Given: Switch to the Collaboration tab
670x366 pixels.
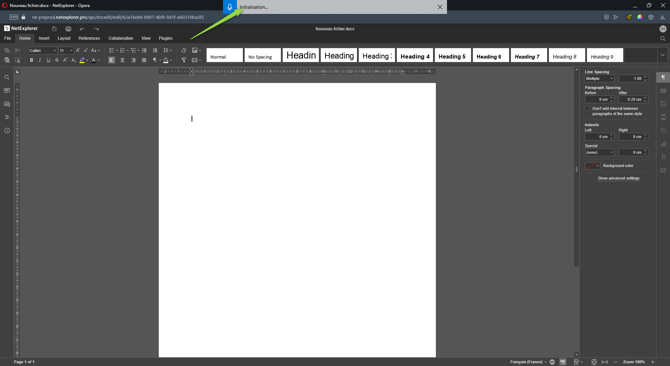Looking at the screenshot, I should point(120,38).
